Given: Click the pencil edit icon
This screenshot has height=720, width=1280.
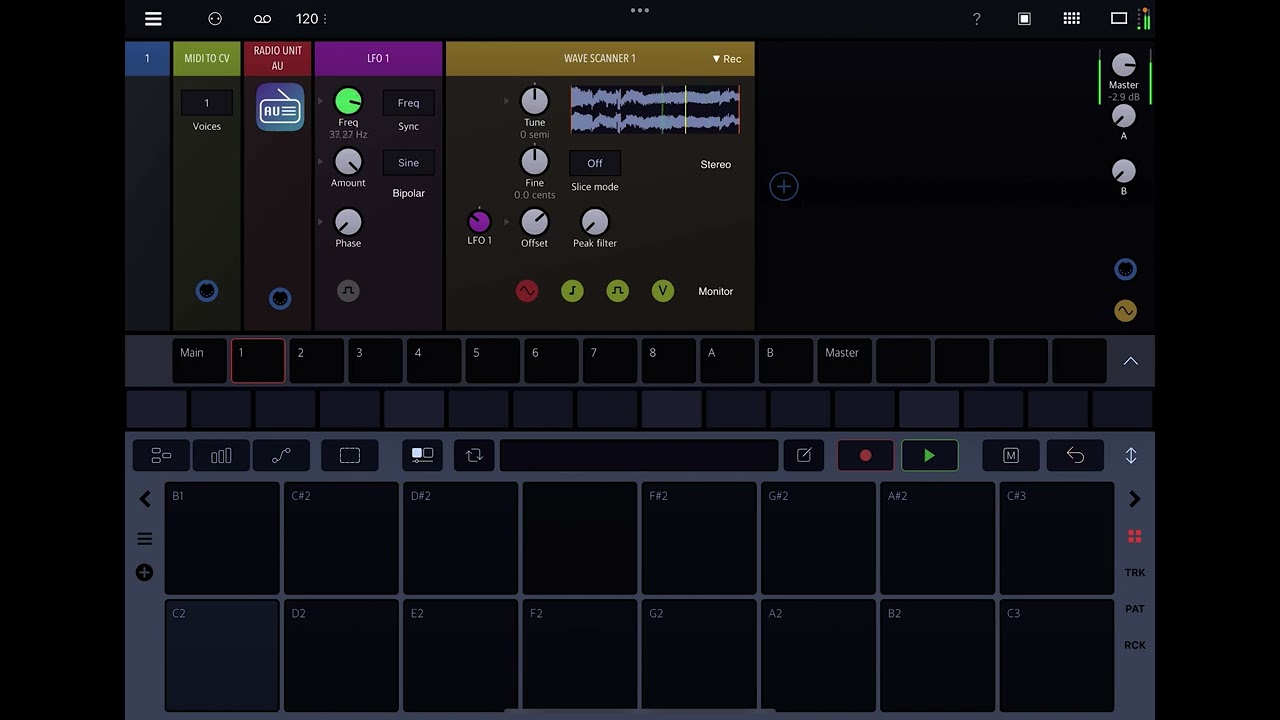Looking at the screenshot, I should 804,455.
